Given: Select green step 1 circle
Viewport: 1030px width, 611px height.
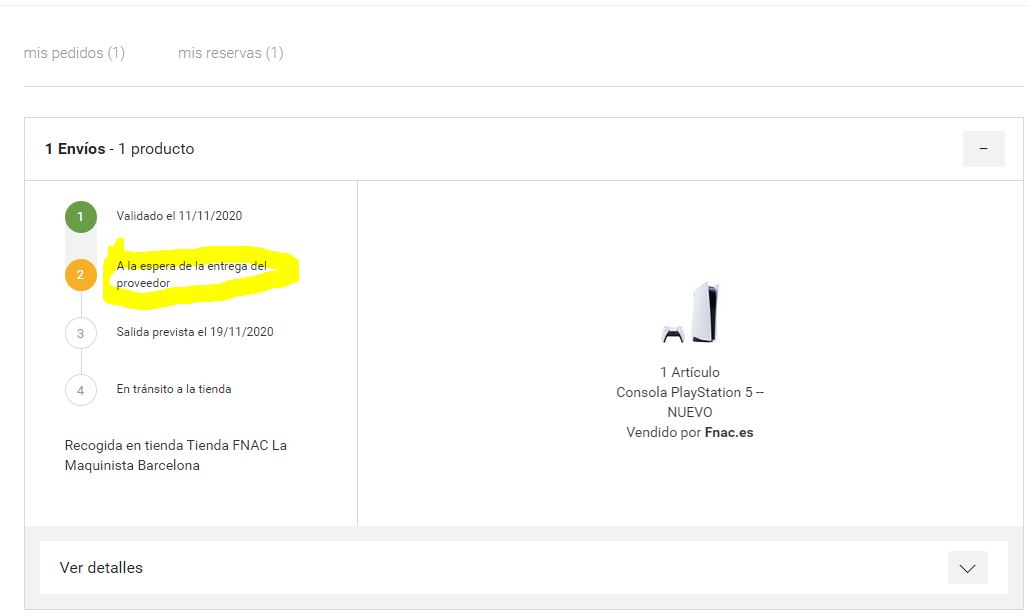Looking at the screenshot, I should pyautogui.click(x=81, y=217).
